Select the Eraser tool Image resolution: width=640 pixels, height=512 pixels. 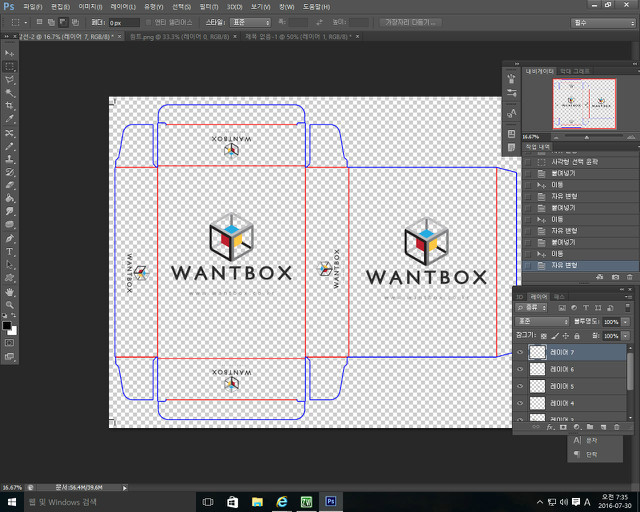9,185
